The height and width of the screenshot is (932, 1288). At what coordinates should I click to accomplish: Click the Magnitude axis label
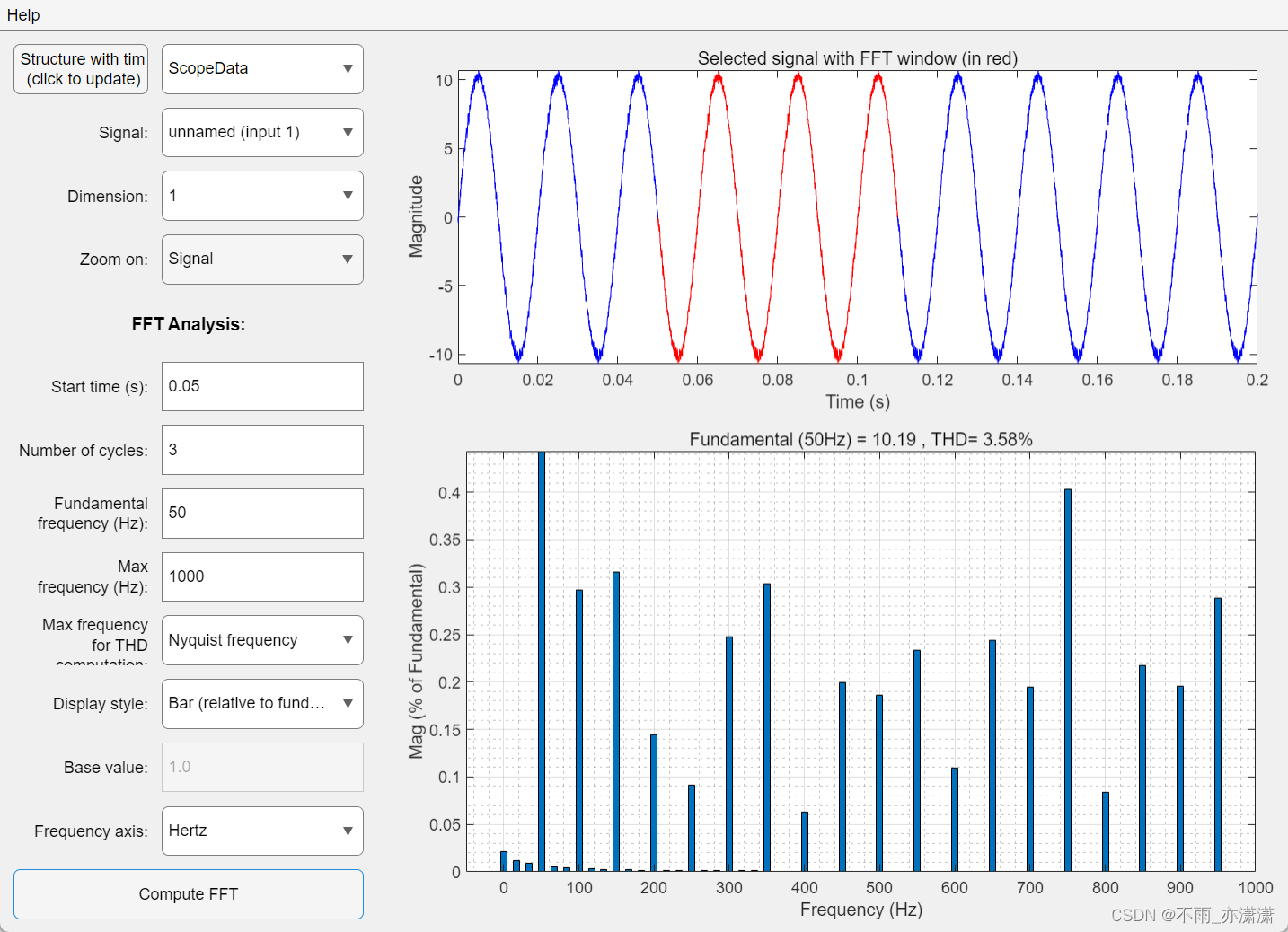[416, 216]
